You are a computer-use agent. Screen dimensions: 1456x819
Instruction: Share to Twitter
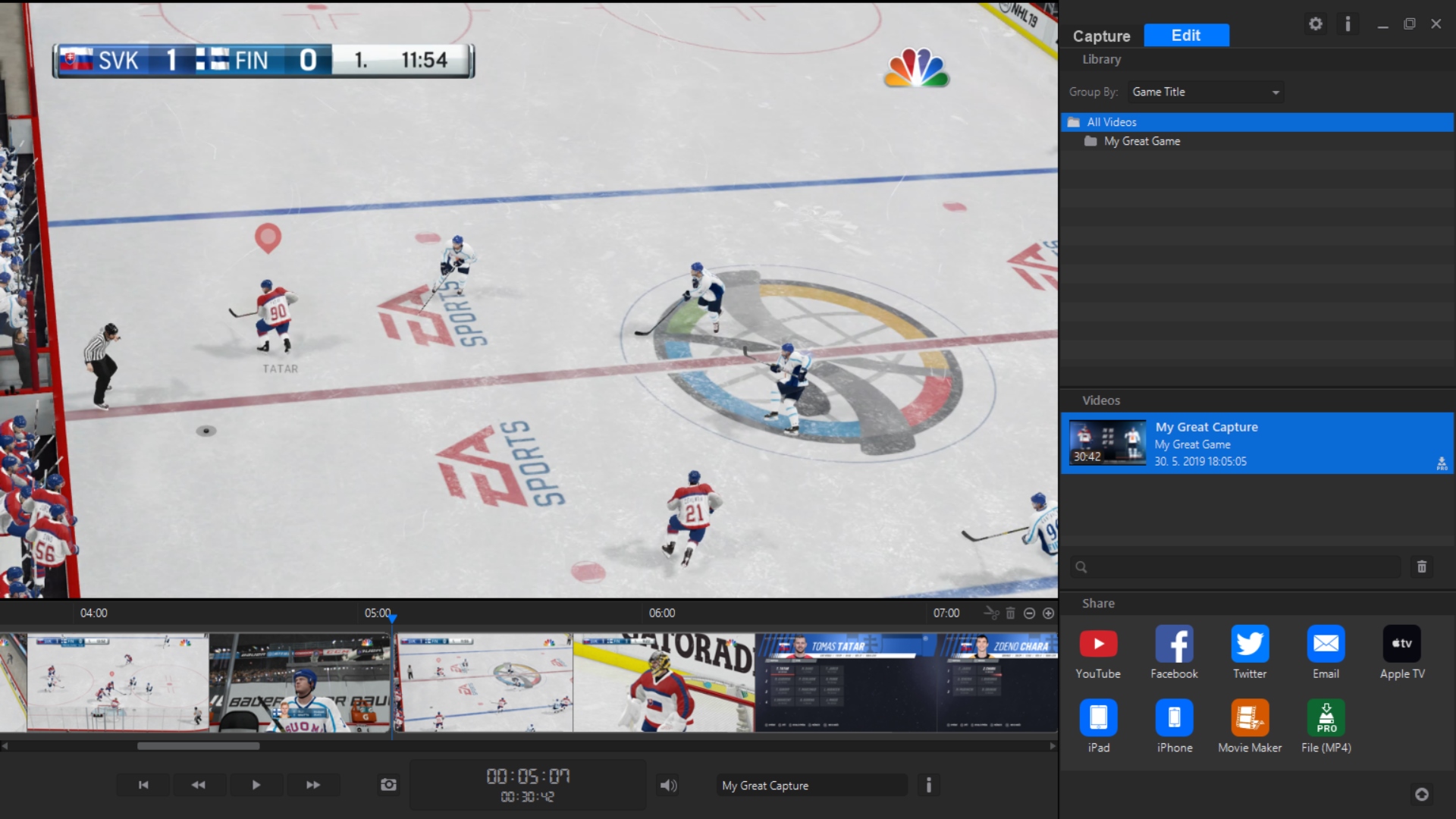(x=1250, y=652)
